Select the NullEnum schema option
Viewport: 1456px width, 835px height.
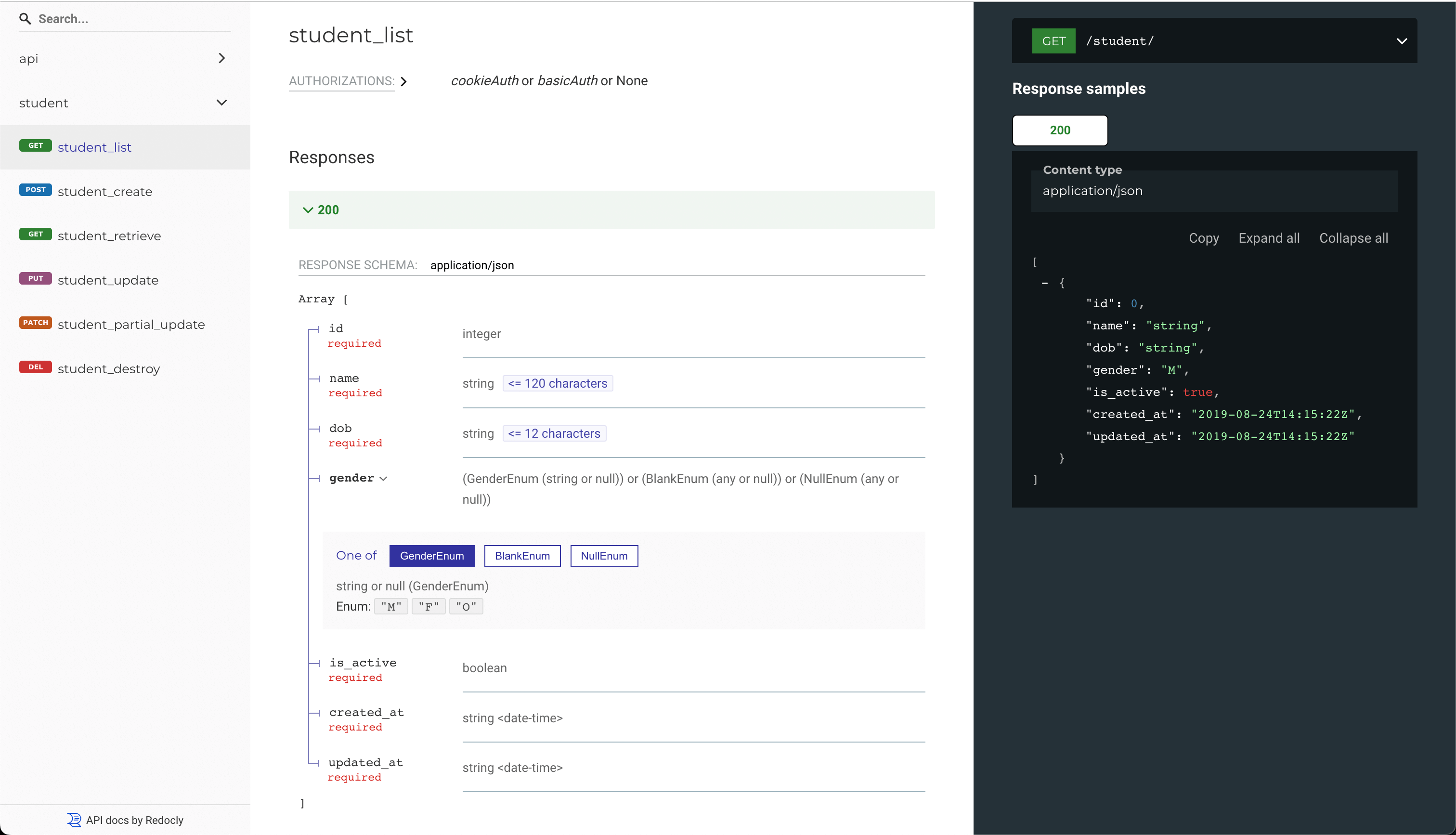click(x=604, y=556)
